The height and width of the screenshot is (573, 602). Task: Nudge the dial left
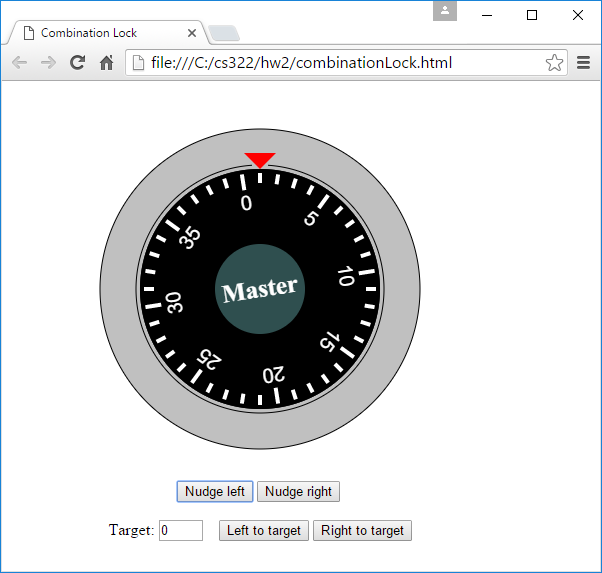point(215,492)
